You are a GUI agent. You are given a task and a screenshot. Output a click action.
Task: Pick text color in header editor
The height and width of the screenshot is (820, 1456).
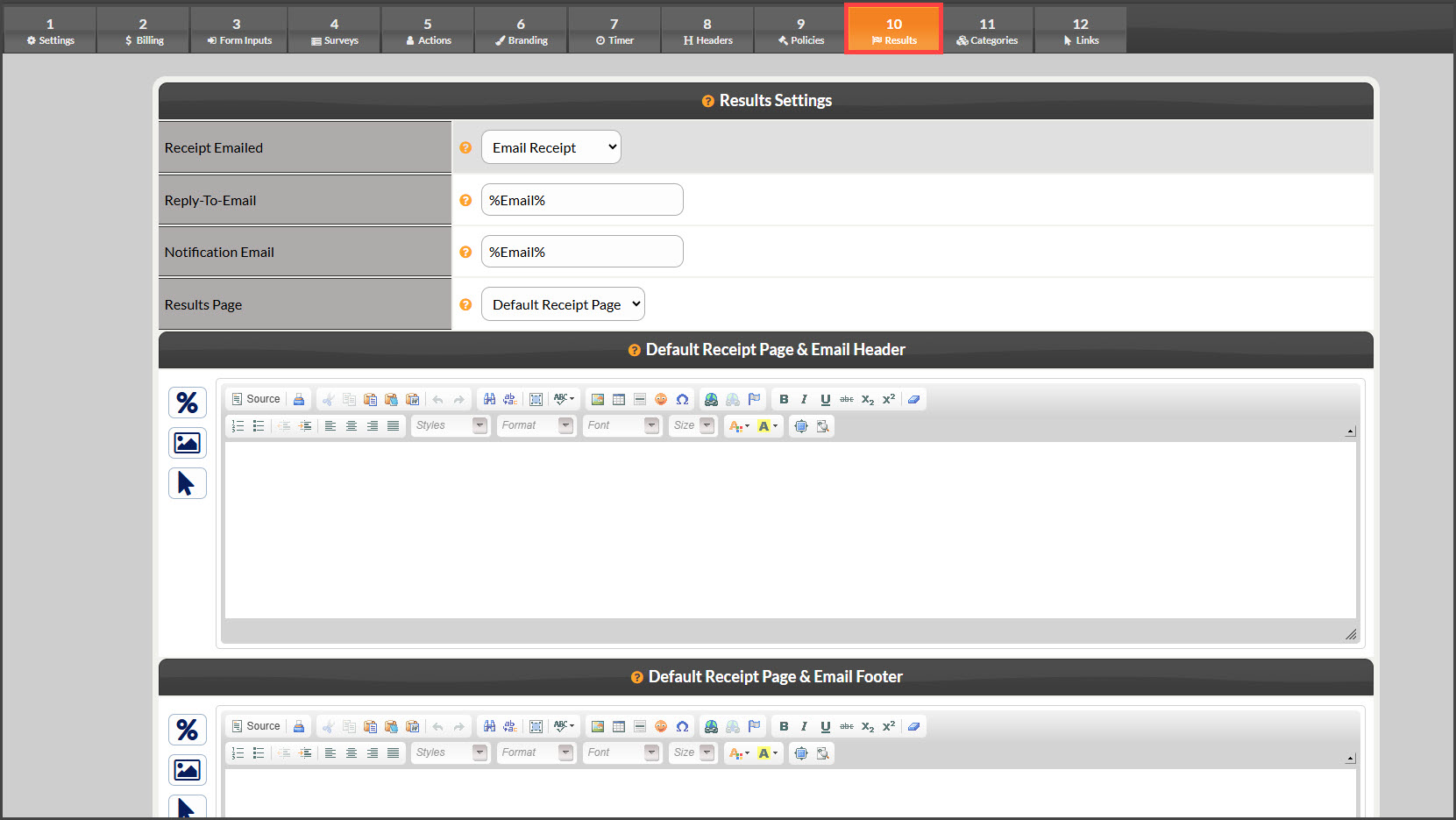click(739, 425)
